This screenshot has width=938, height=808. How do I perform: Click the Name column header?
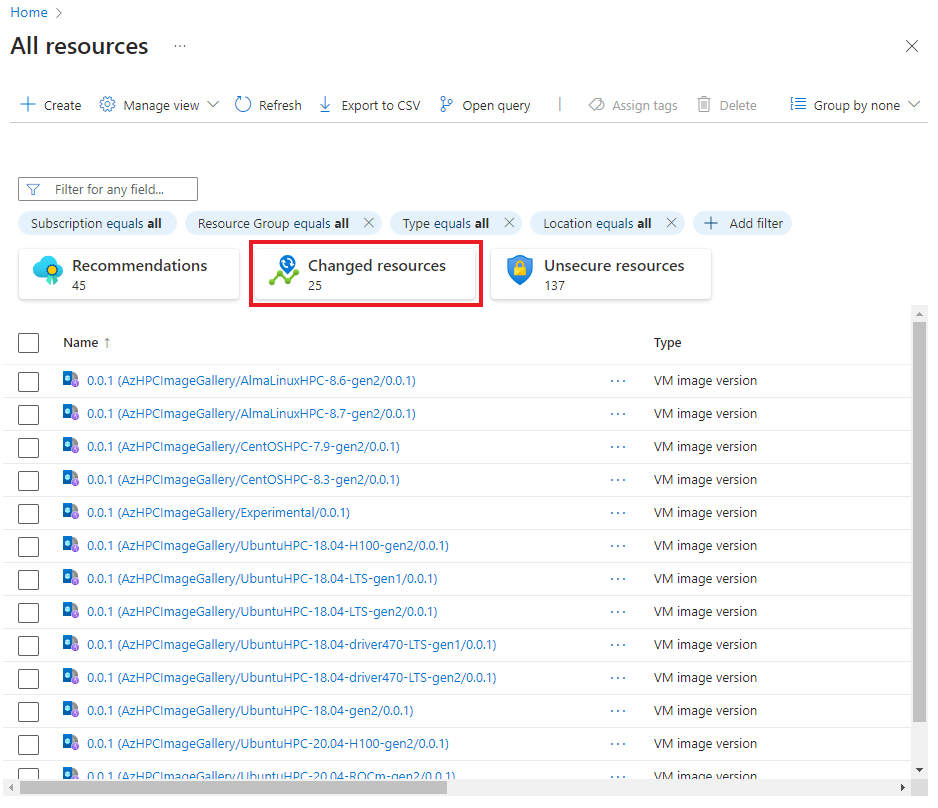[81, 343]
